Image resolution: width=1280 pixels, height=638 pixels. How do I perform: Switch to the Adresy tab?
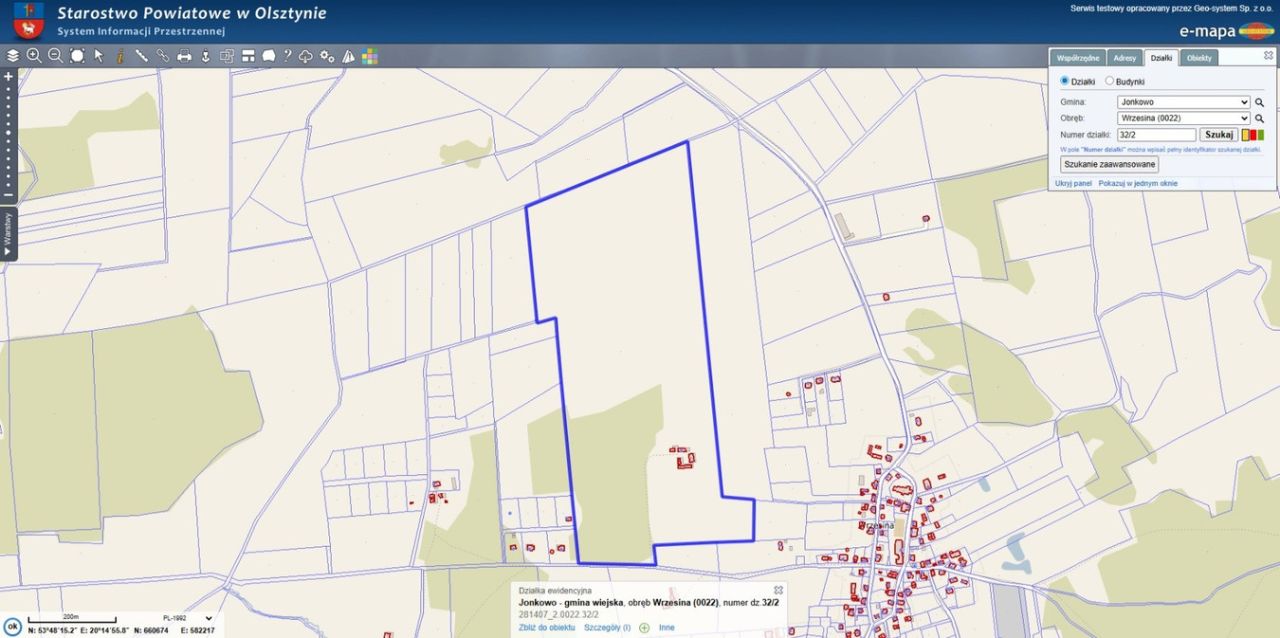point(1124,58)
